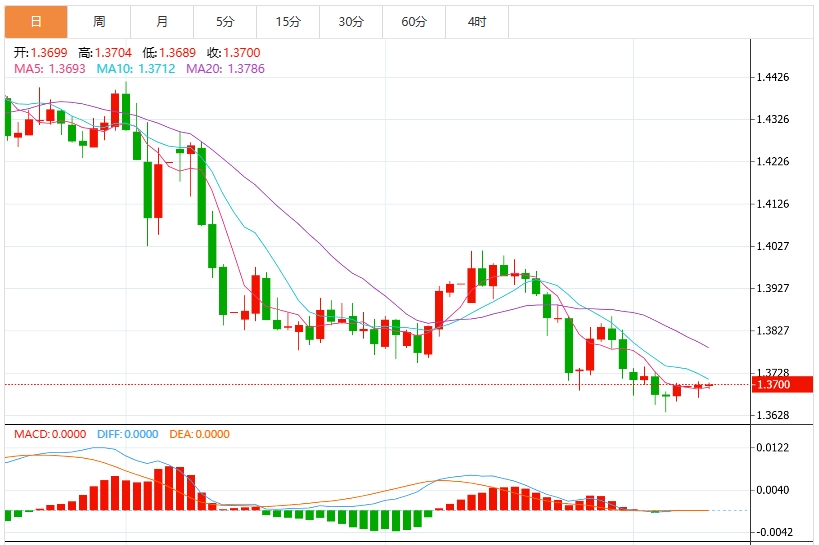Open the 5分 timeframe tab

click(x=225, y=22)
